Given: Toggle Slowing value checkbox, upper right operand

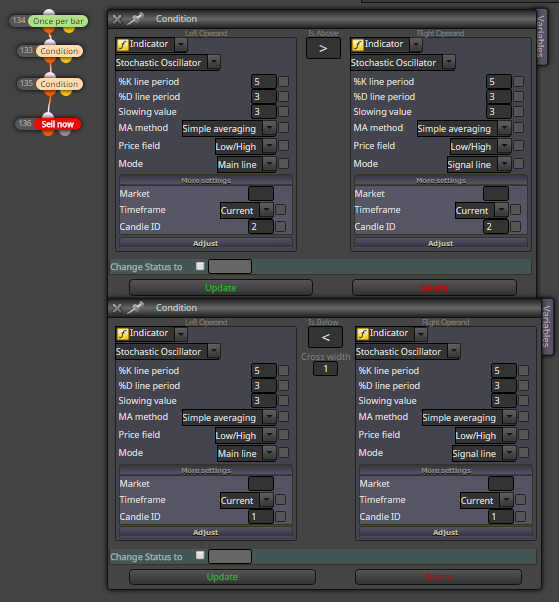Looking at the screenshot, I should point(518,111).
